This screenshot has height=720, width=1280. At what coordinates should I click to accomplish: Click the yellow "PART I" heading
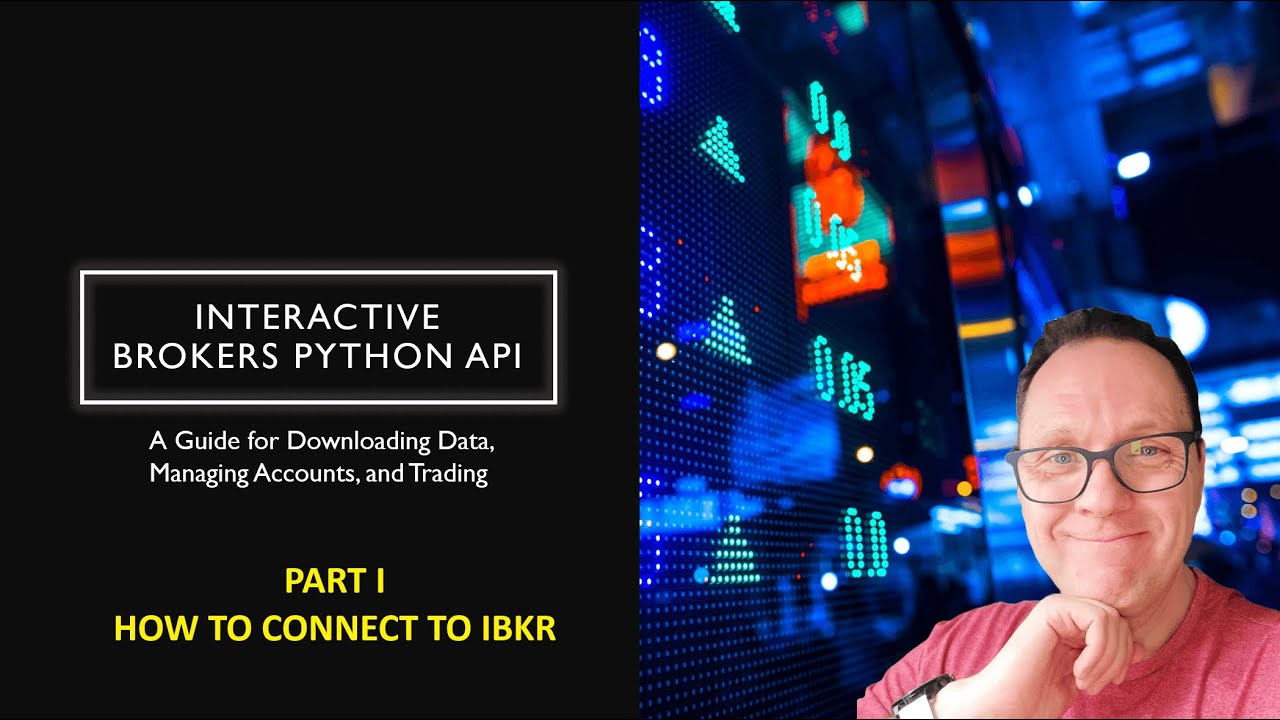click(x=335, y=581)
